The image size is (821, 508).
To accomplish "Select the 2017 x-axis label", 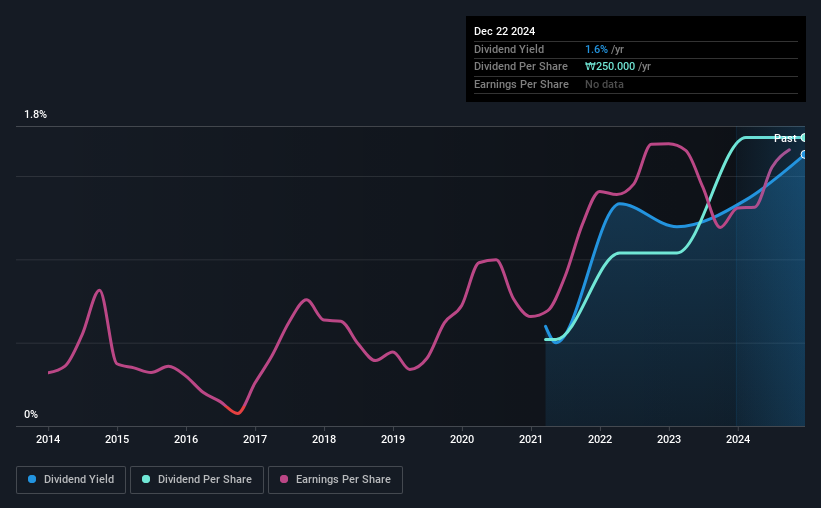I will pos(255,439).
